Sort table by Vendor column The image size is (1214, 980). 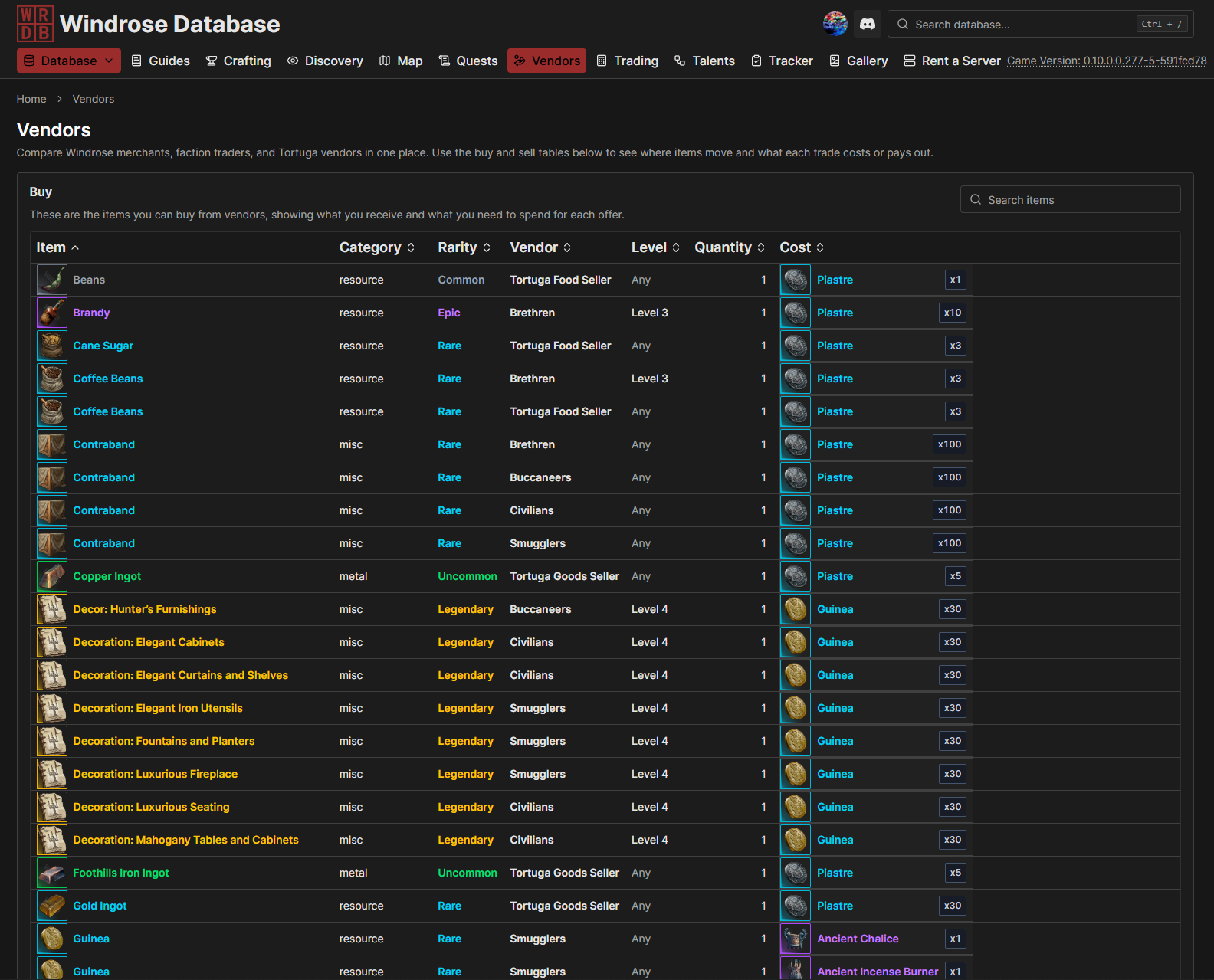(x=541, y=247)
